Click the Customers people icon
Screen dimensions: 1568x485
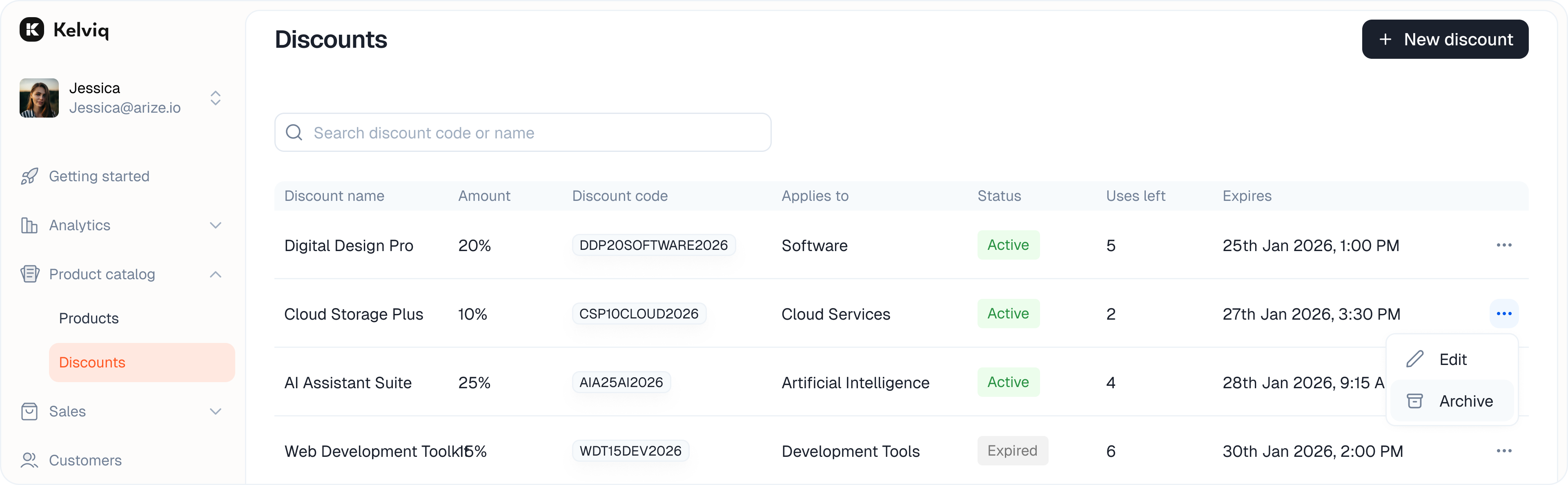pyautogui.click(x=29, y=461)
